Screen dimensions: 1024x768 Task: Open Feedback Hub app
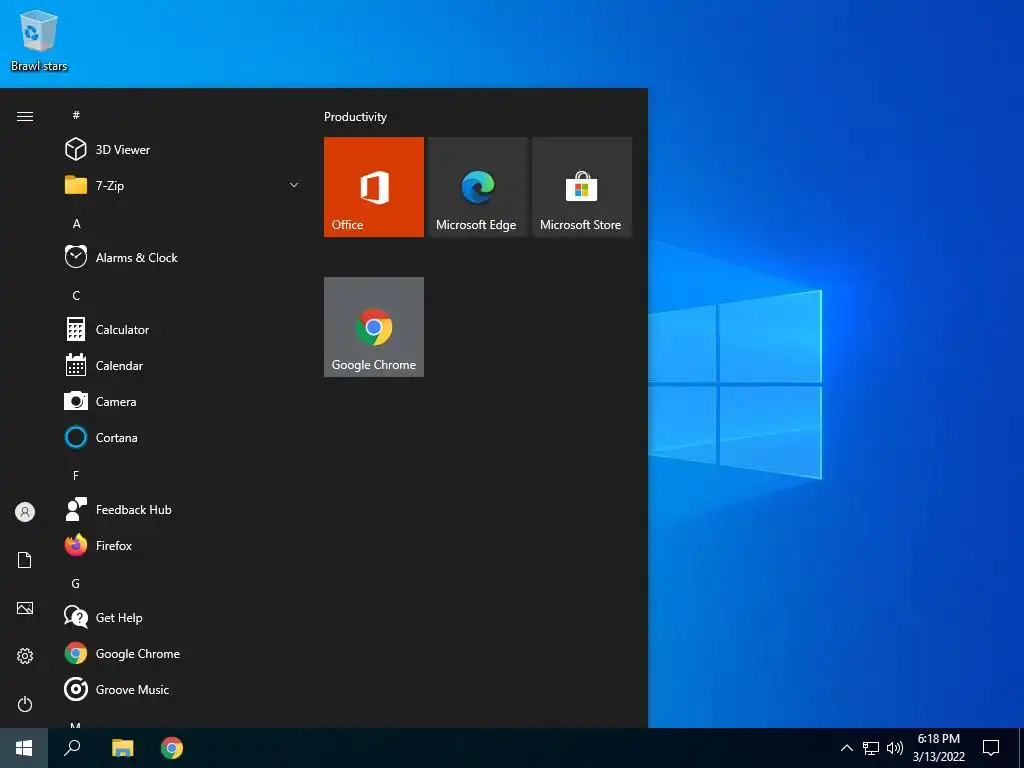[183, 509]
